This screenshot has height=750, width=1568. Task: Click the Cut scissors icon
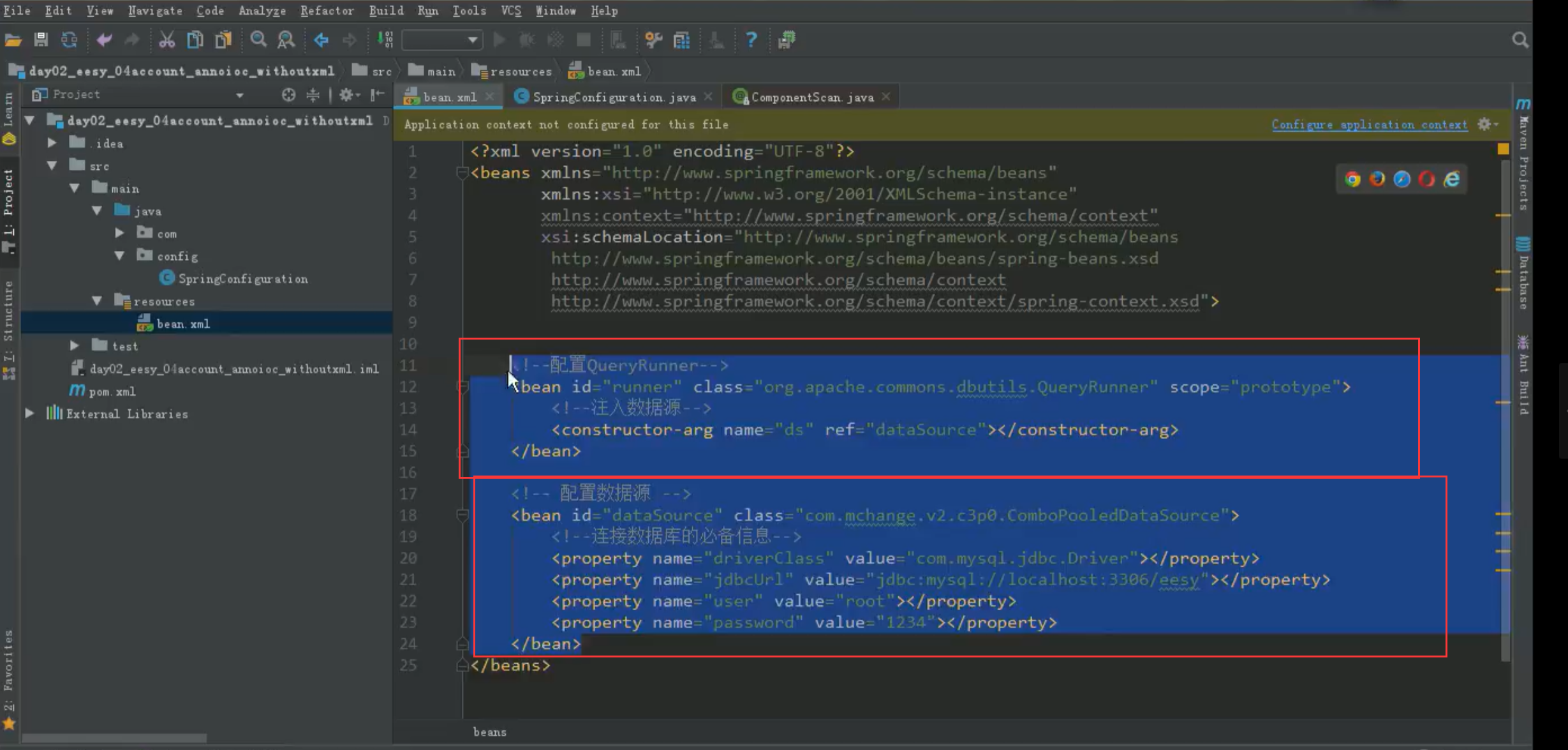click(x=166, y=40)
